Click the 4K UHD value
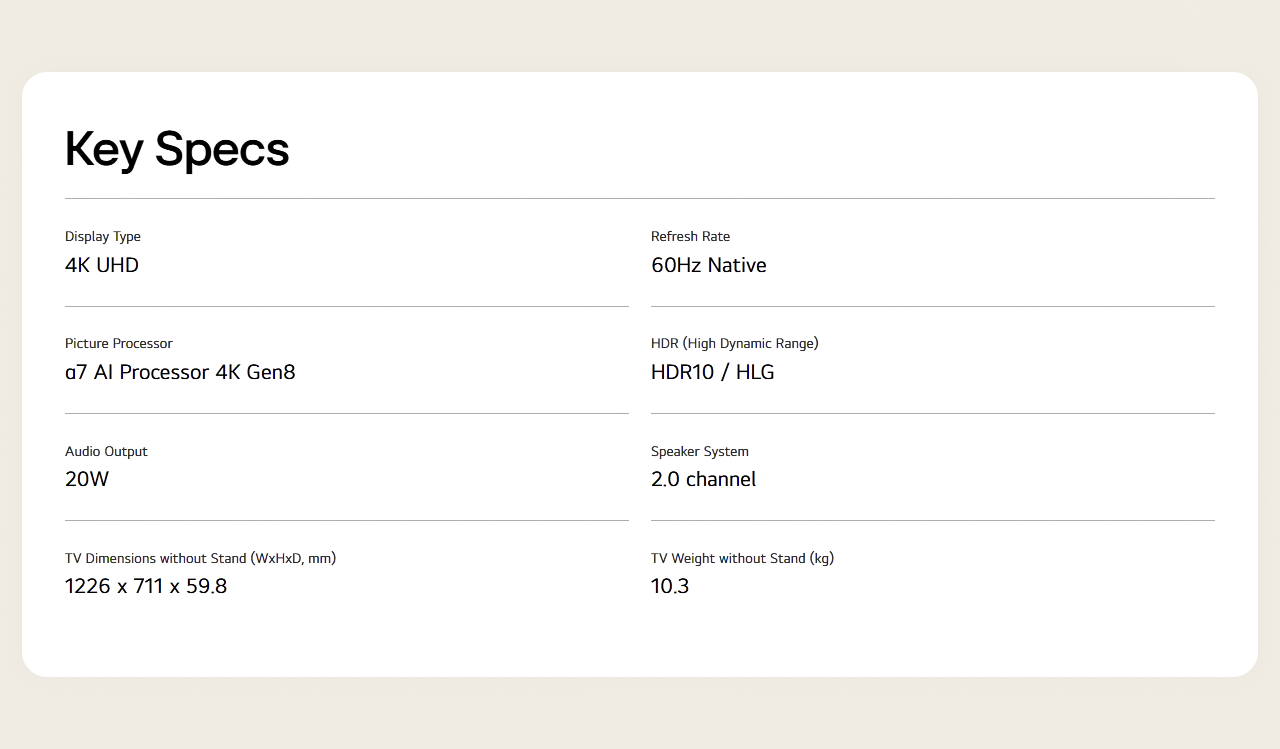Image resolution: width=1280 pixels, height=749 pixels. tap(102, 265)
